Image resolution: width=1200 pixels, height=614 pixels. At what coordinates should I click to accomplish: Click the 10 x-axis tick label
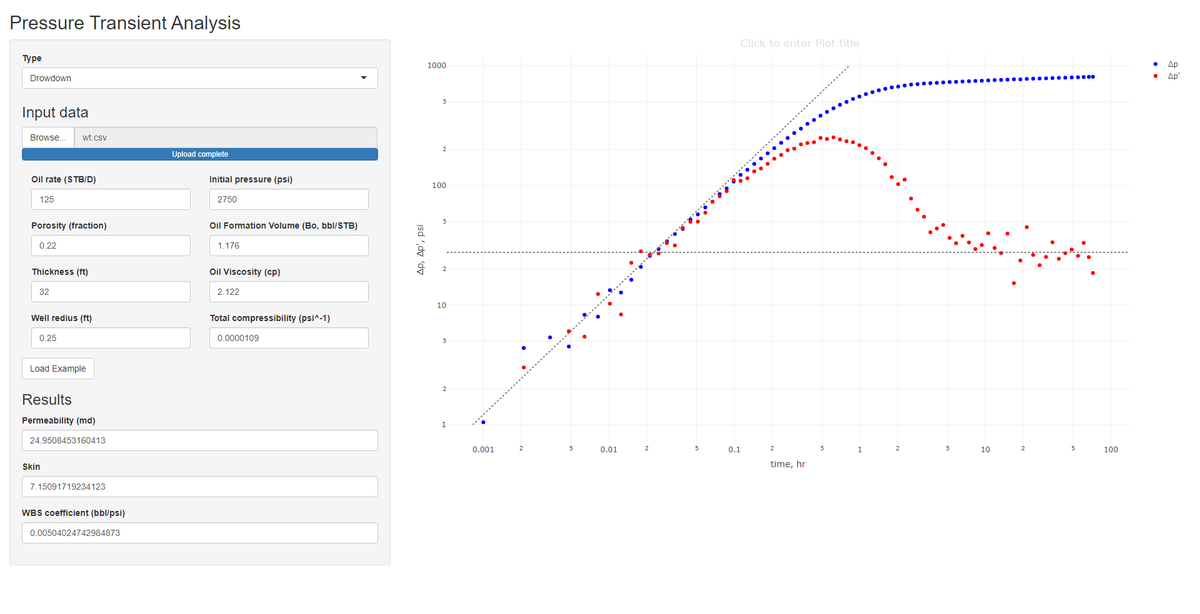[x=985, y=449]
